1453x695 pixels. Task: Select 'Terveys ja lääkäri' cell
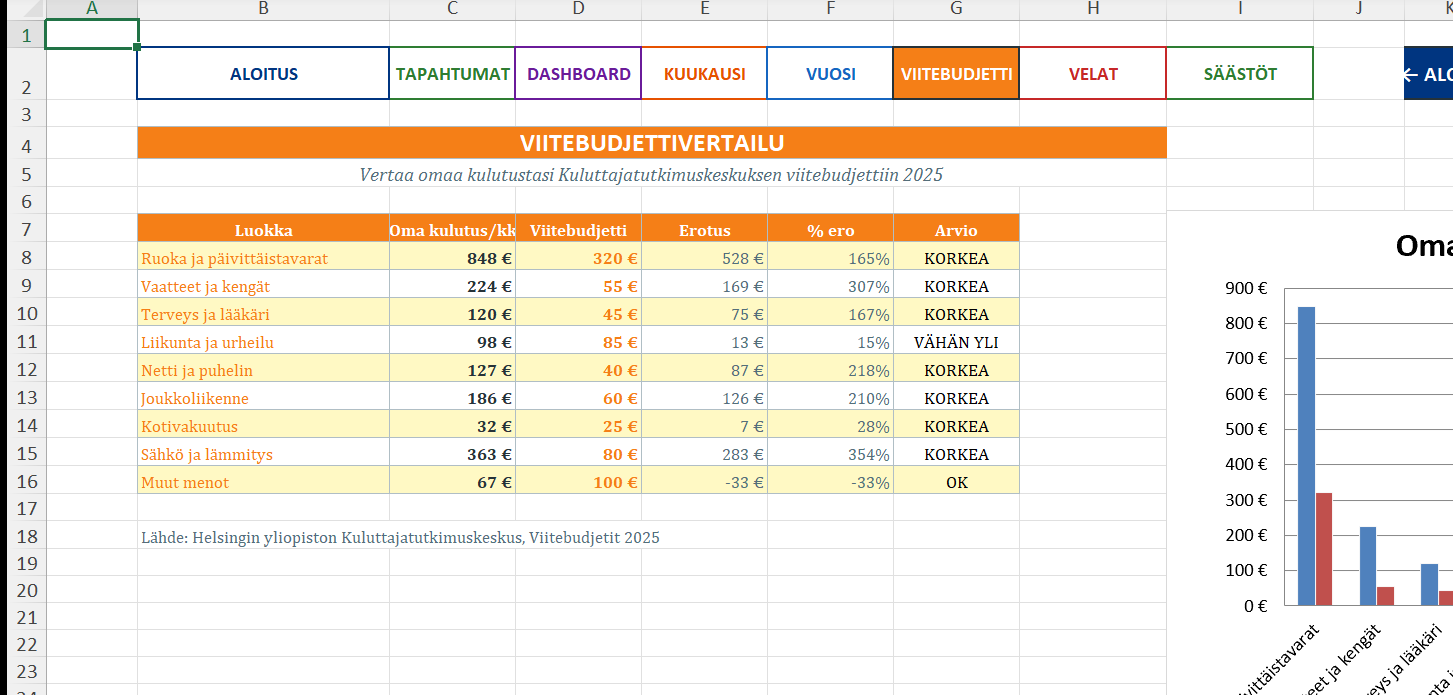pos(263,314)
